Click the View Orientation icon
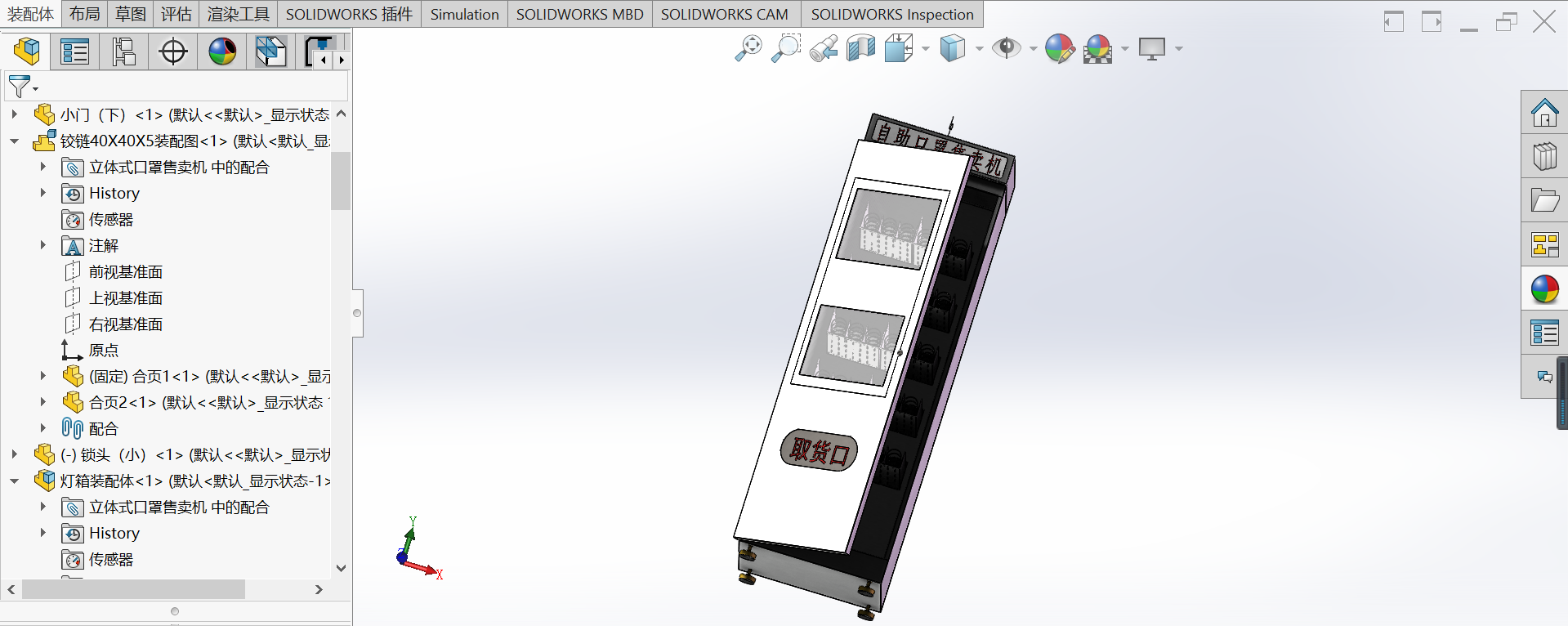Screen dimensions: 1568x626 tap(899, 48)
